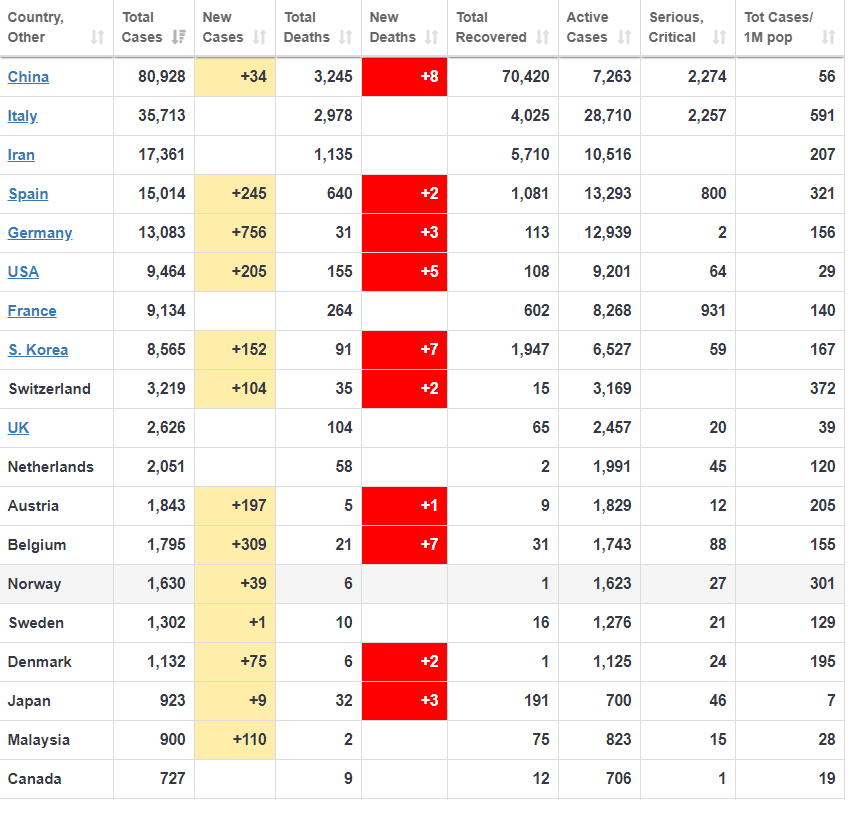The image size is (852, 819).
Task: Click China's total cases value 80,928
Action: [x=162, y=77]
